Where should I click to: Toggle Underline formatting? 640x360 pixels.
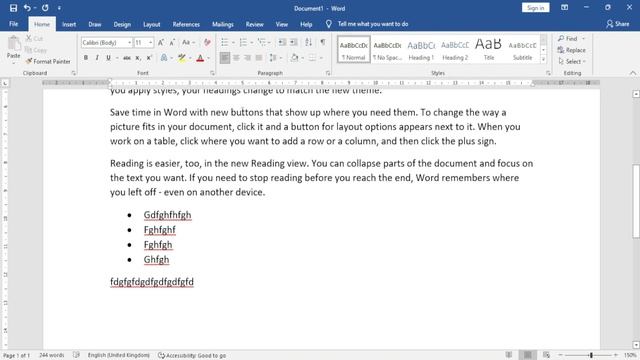pyautogui.click(x=108, y=58)
